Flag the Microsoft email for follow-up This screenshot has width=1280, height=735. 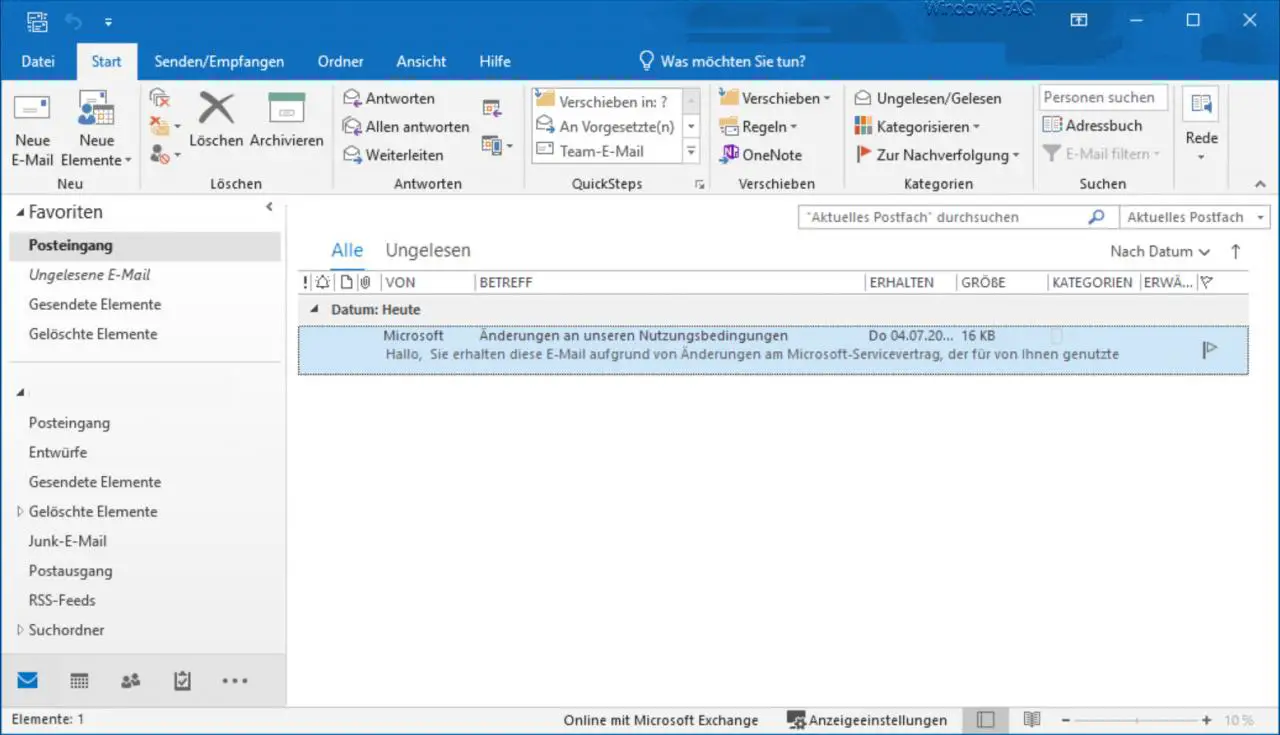point(1210,349)
